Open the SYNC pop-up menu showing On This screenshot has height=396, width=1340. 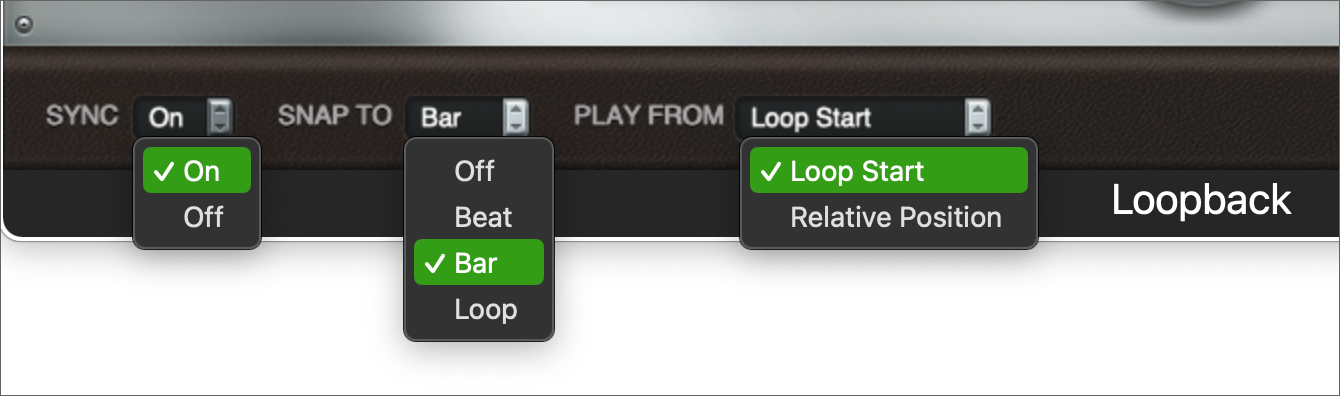coord(184,117)
